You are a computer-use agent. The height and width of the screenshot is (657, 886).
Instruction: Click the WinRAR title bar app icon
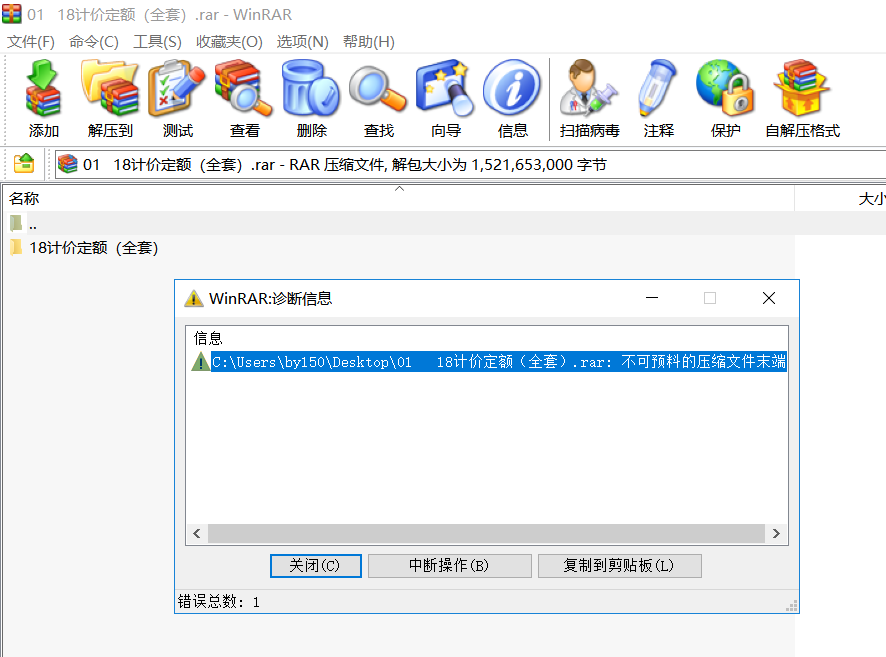pyautogui.click(x=11, y=14)
